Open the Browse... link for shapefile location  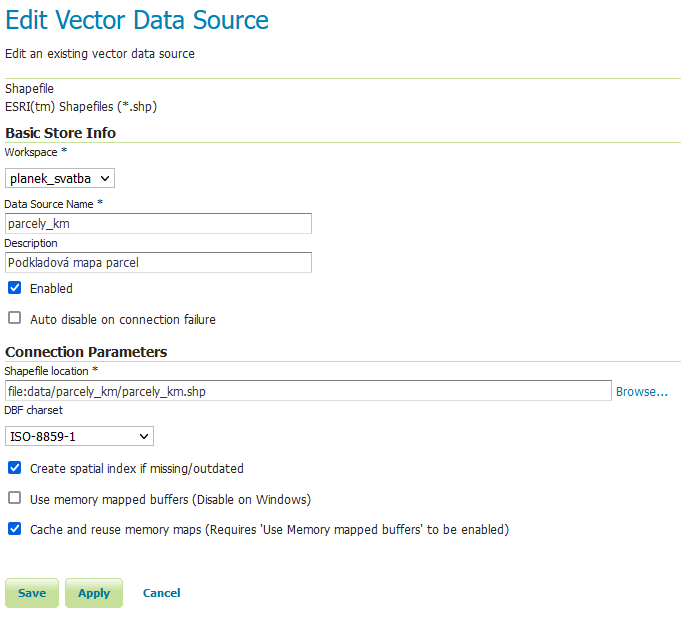[x=641, y=392]
